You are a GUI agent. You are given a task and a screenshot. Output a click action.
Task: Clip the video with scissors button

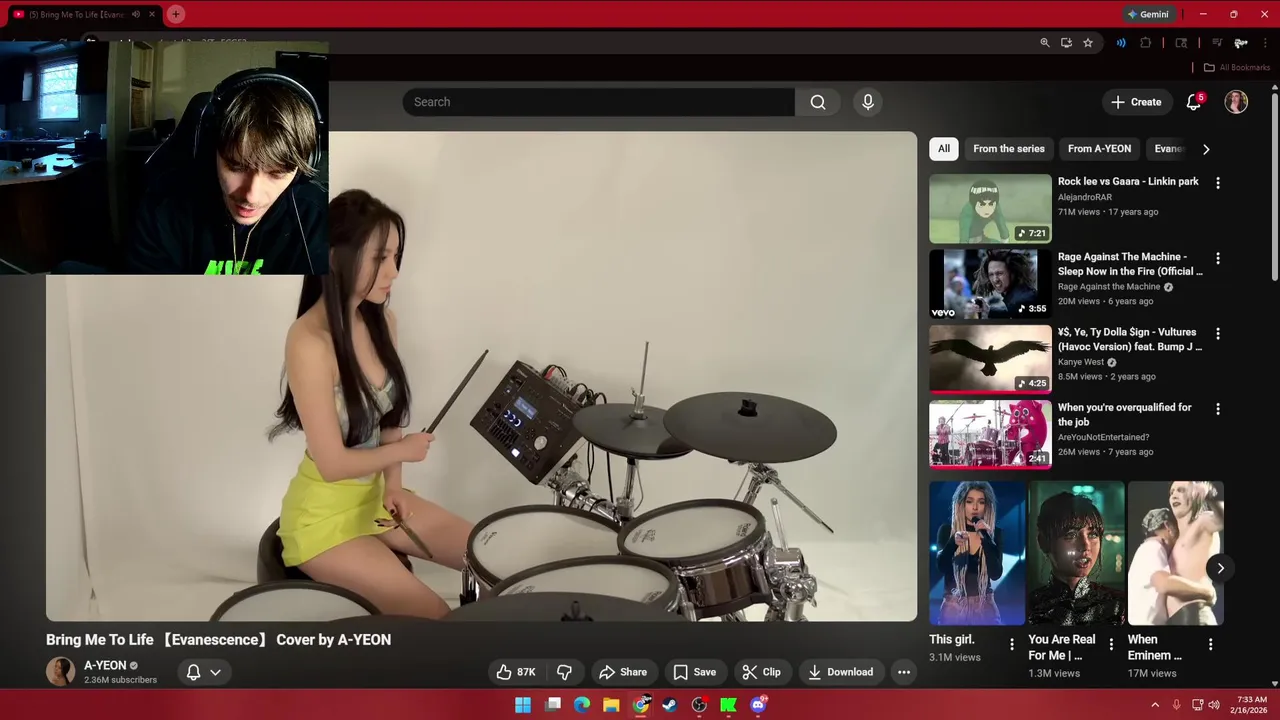(761, 672)
